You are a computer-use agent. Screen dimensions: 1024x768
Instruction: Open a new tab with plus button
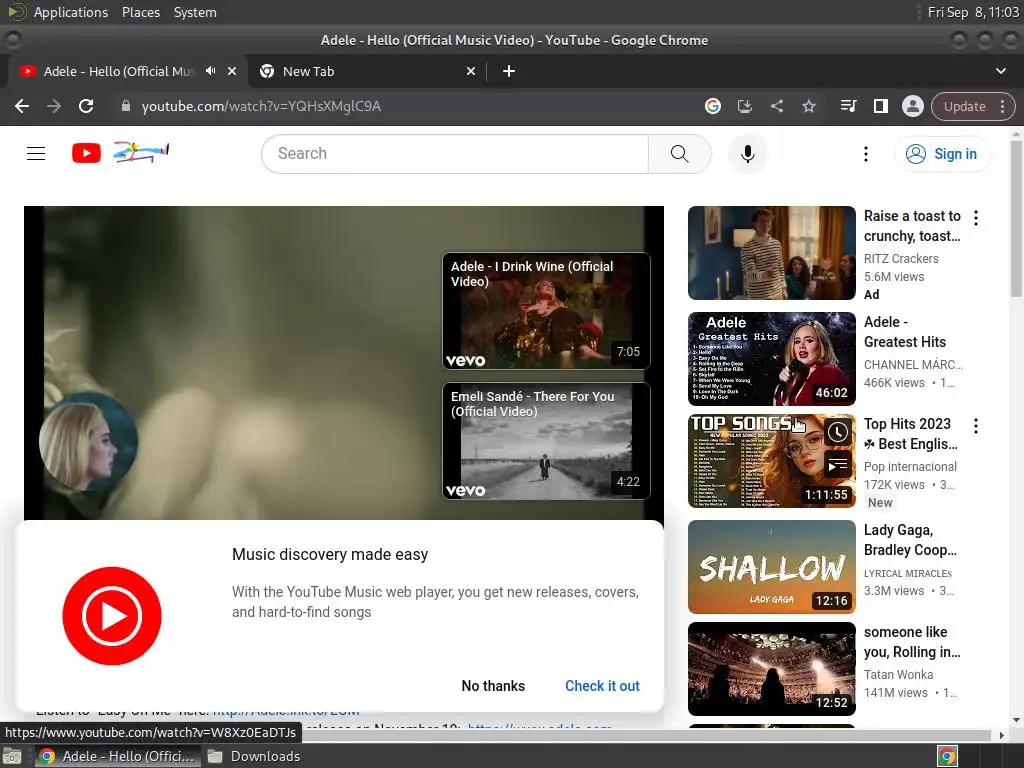[x=509, y=71]
